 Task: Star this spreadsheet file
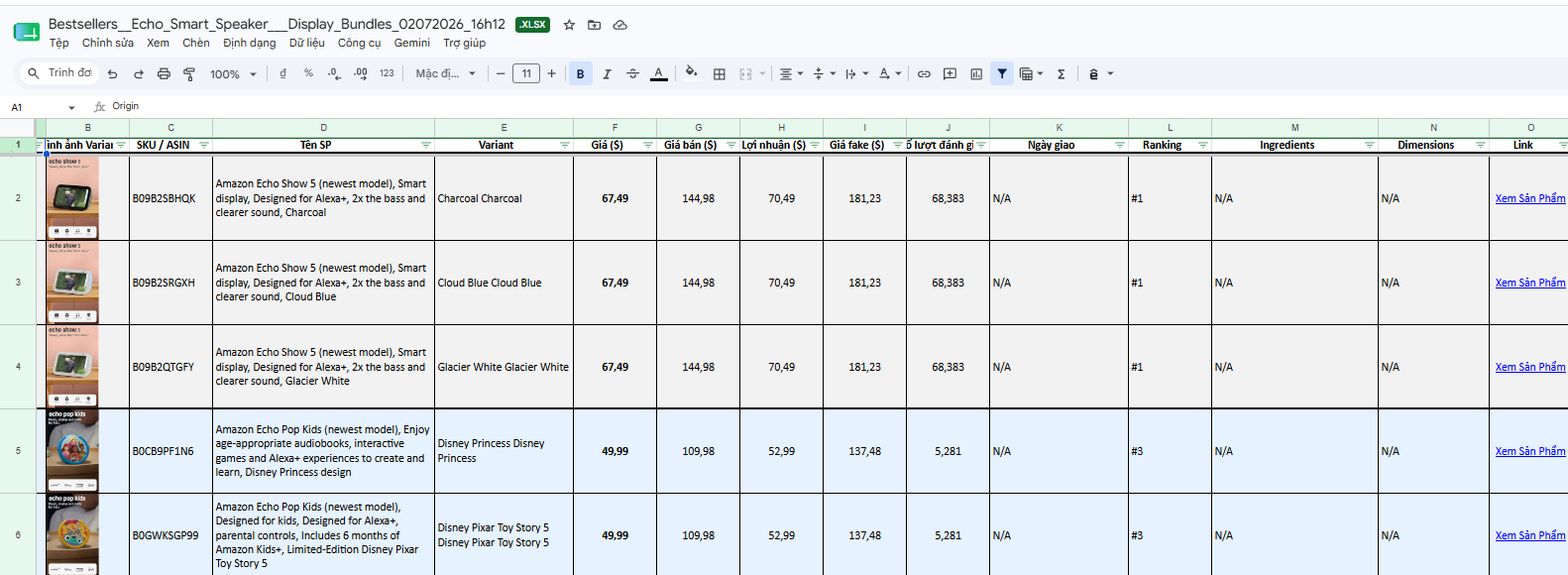click(569, 25)
